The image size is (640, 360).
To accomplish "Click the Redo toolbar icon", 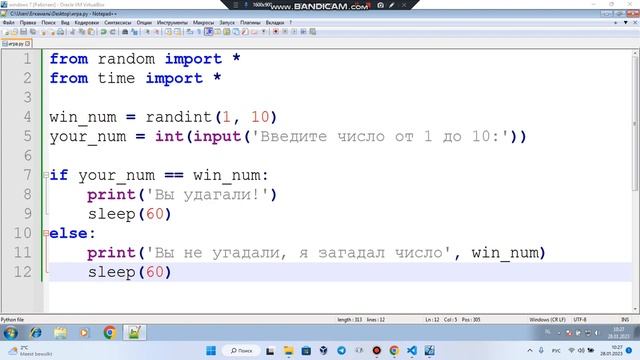I will point(113,32).
